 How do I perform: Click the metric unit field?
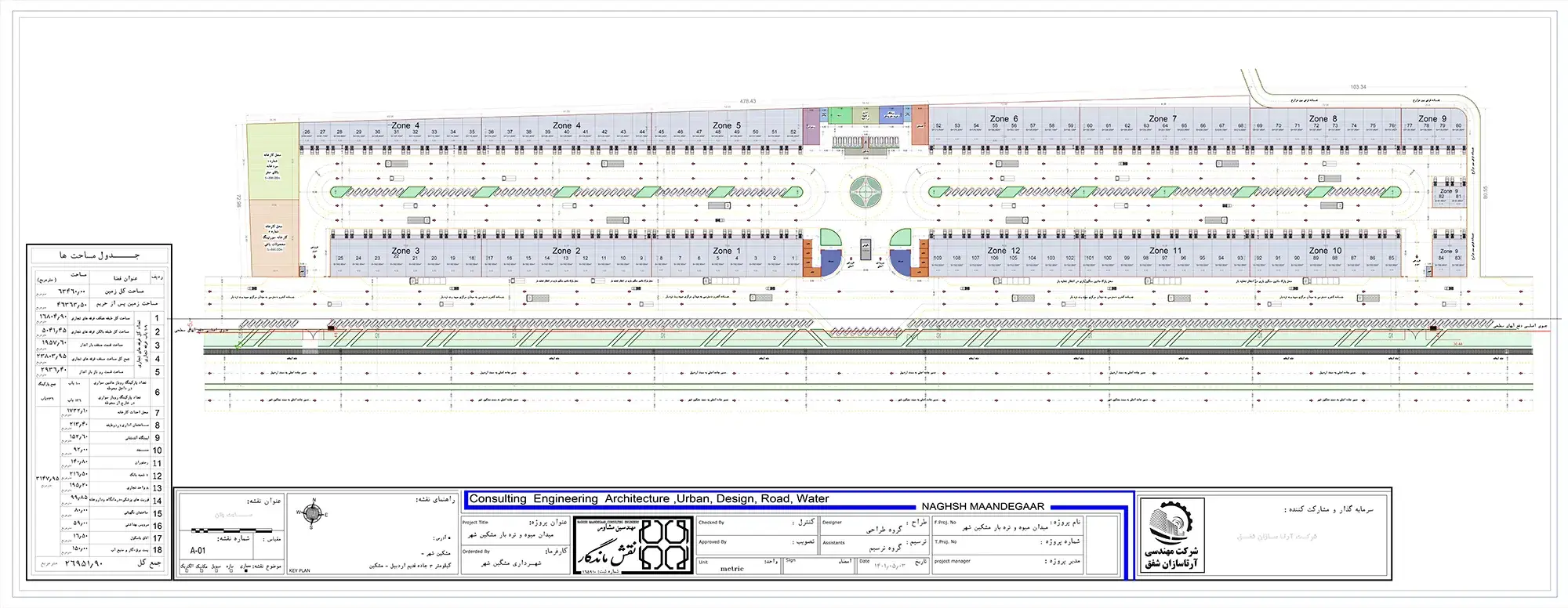point(731,568)
